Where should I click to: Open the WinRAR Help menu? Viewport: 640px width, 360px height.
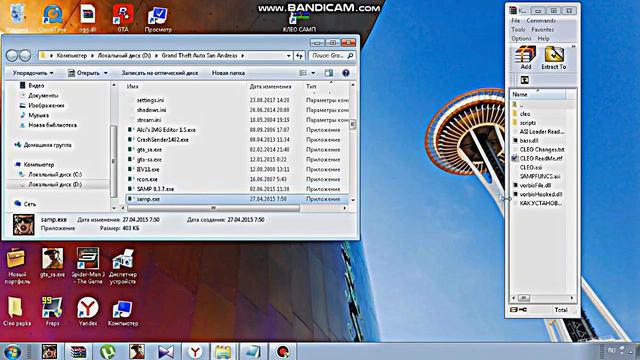543,38
